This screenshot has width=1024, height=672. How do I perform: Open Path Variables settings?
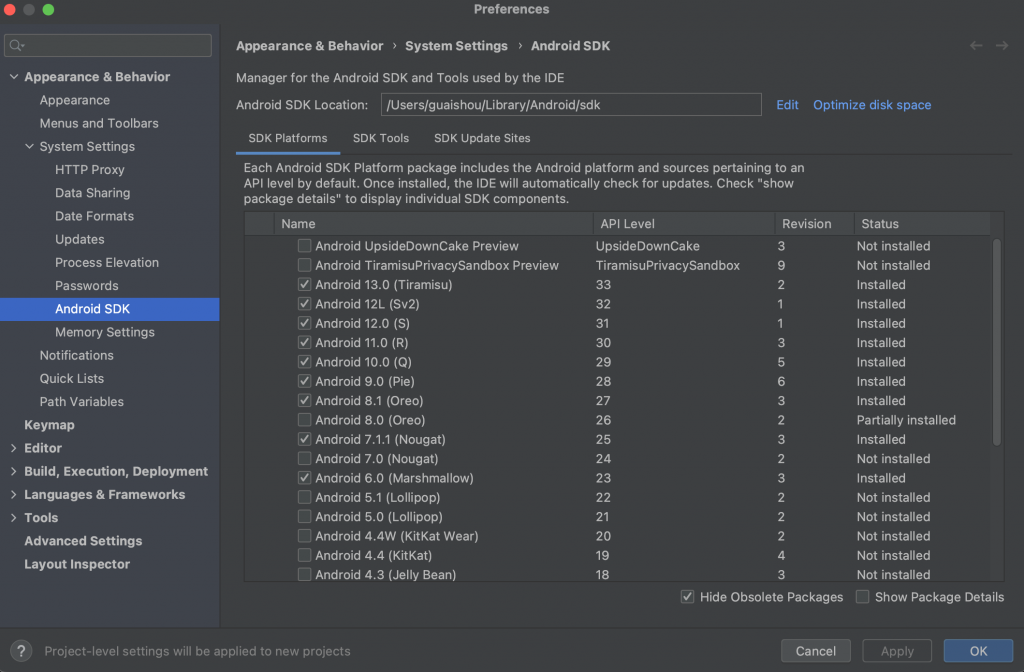point(81,402)
